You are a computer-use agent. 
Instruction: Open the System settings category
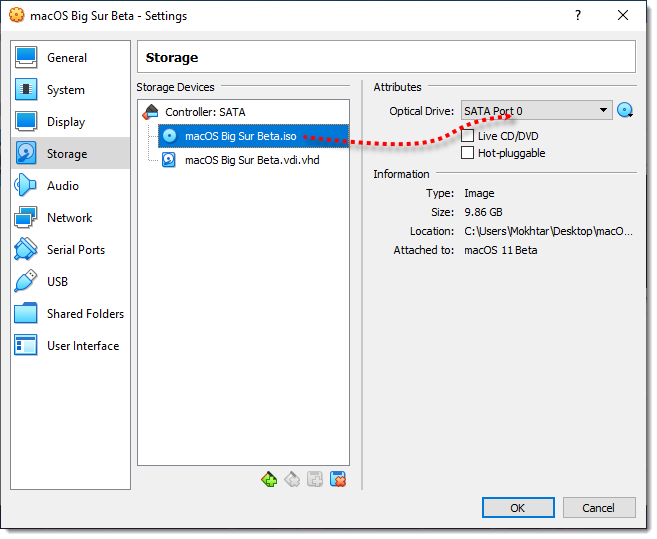pos(70,90)
